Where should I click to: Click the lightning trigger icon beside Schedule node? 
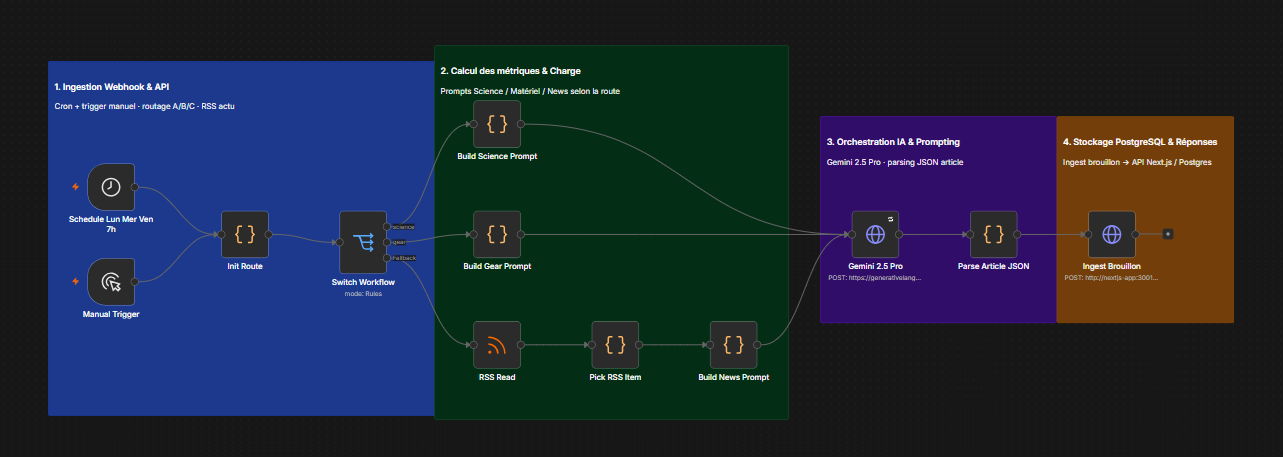click(75, 187)
